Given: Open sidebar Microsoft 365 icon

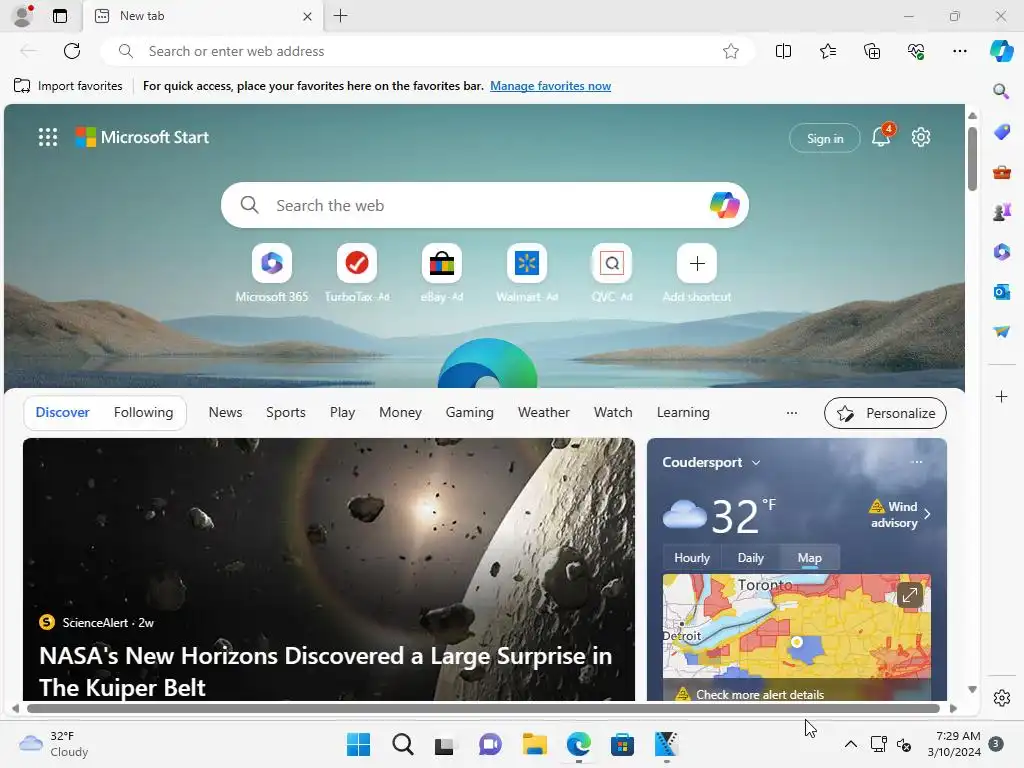Looking at the screenshot, I should coord(1001,251).
